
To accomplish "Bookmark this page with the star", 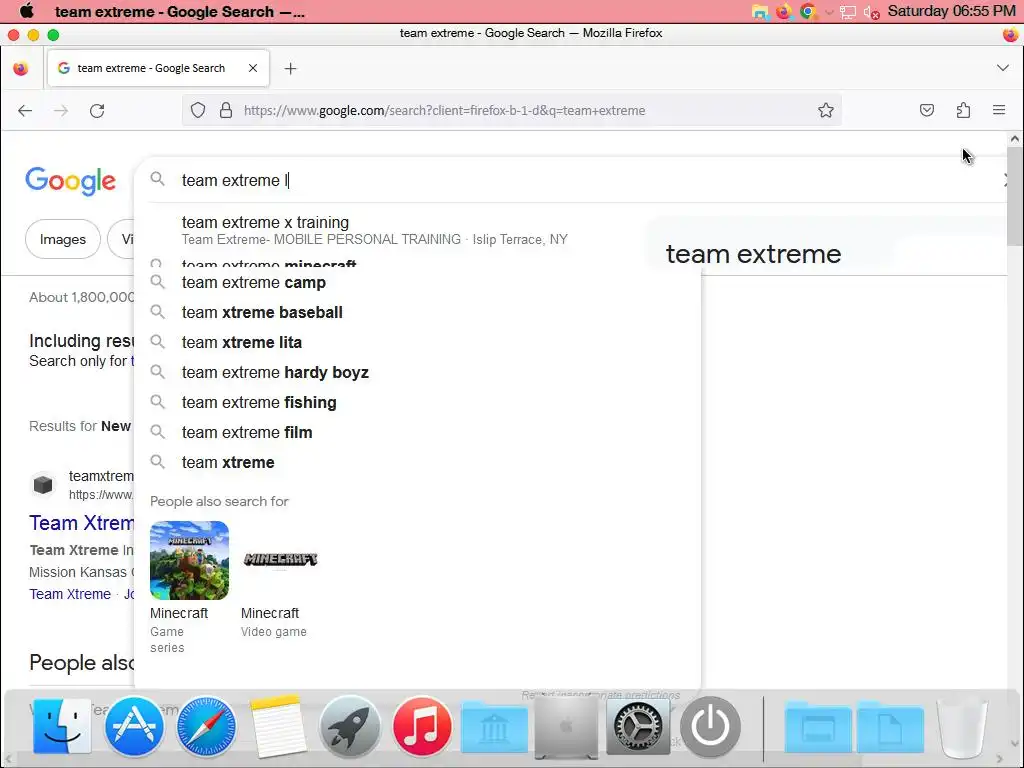I will [x=825, y=110].
